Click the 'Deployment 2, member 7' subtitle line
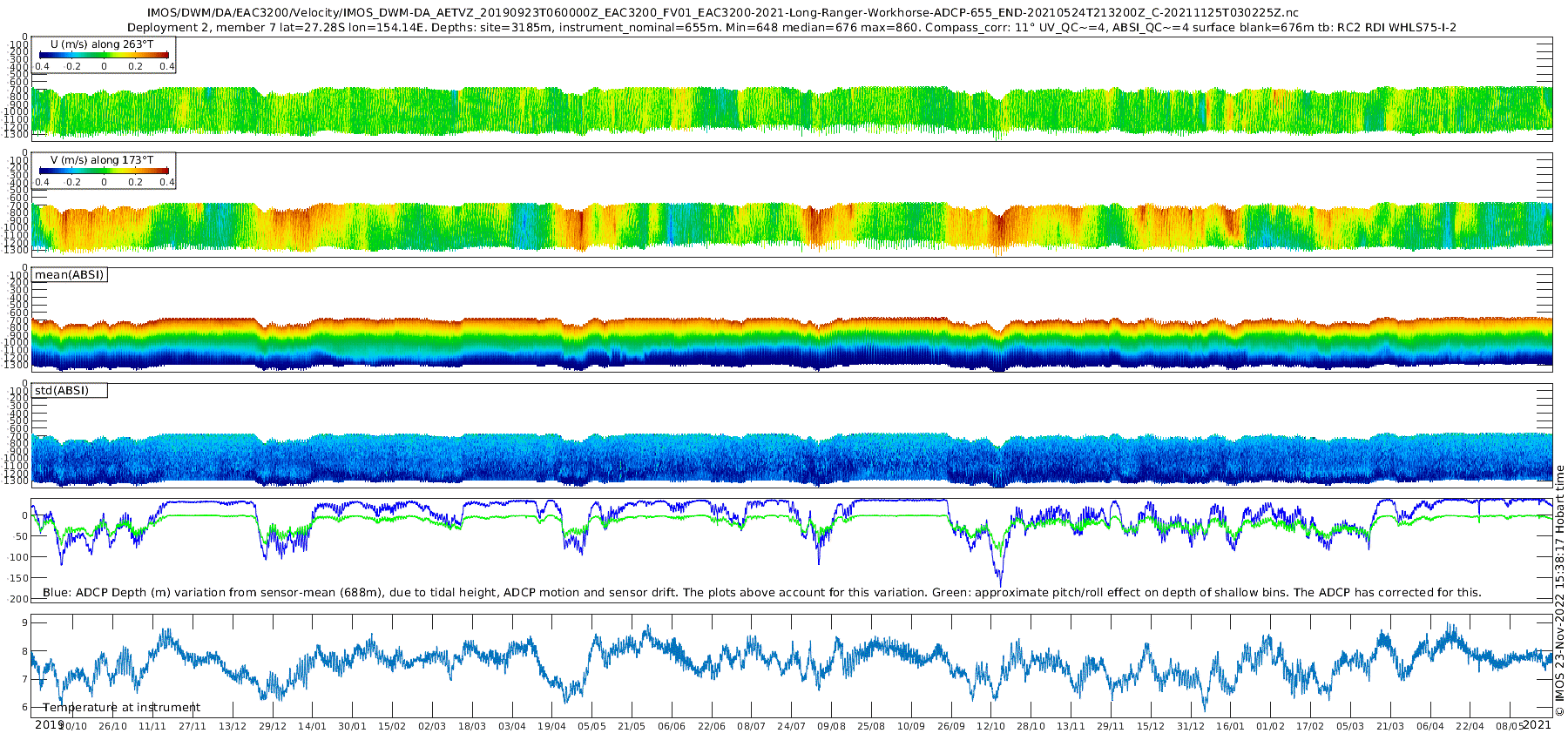The width and height of the screenshot is (1568, 740). (x=791, y=28)
